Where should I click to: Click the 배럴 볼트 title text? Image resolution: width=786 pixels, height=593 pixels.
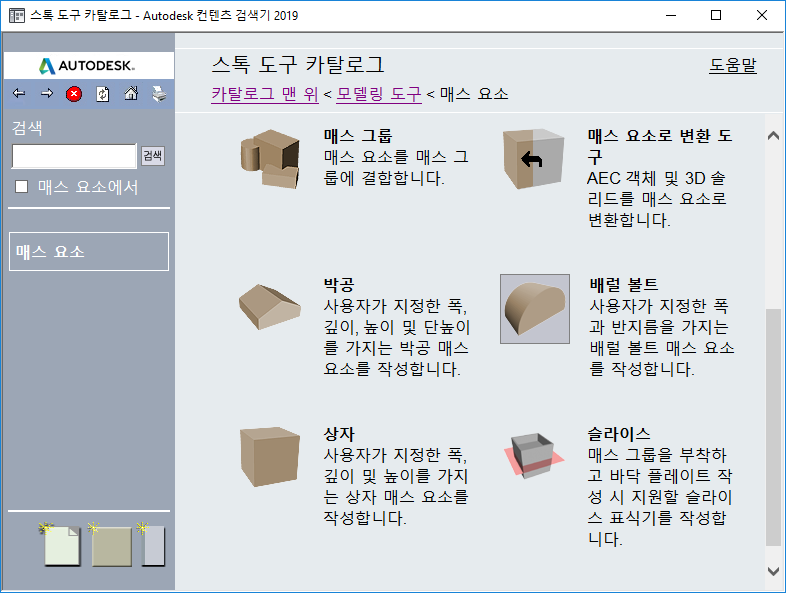[624, 285]
